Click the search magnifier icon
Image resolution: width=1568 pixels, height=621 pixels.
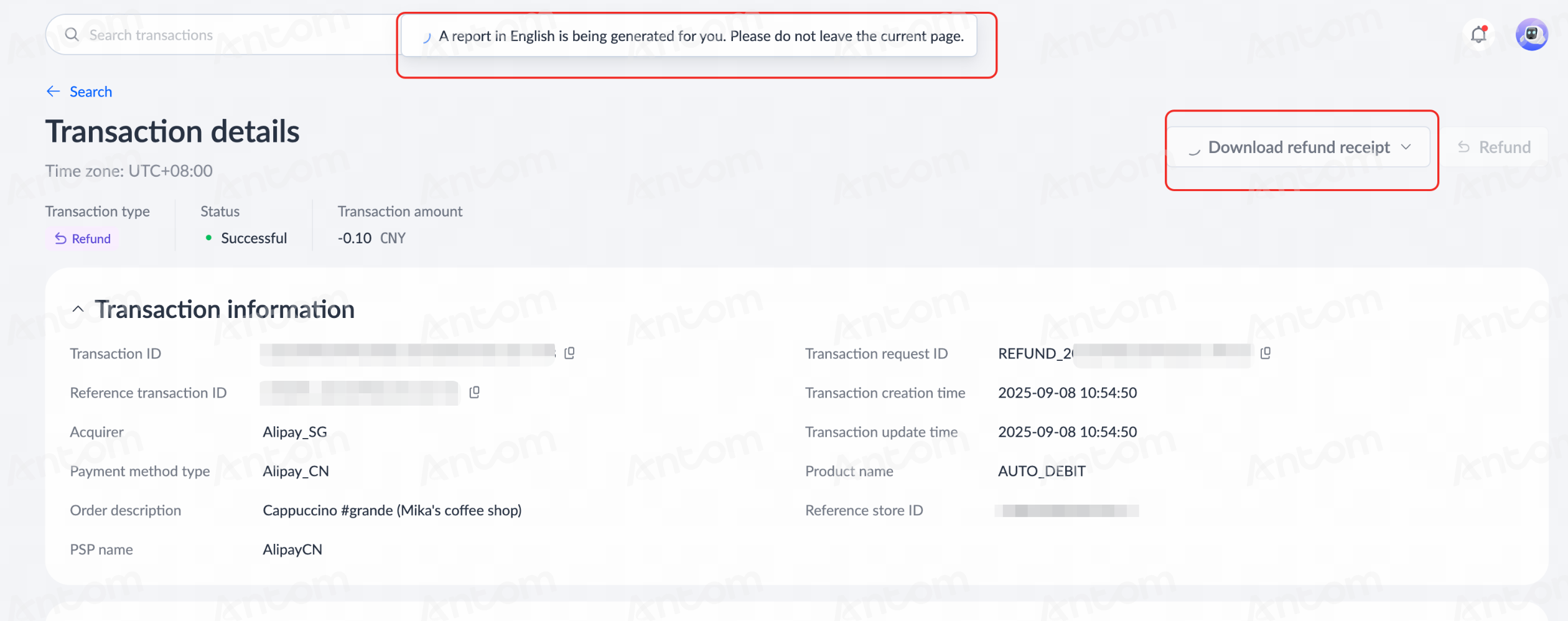click(x=72, y=35)
